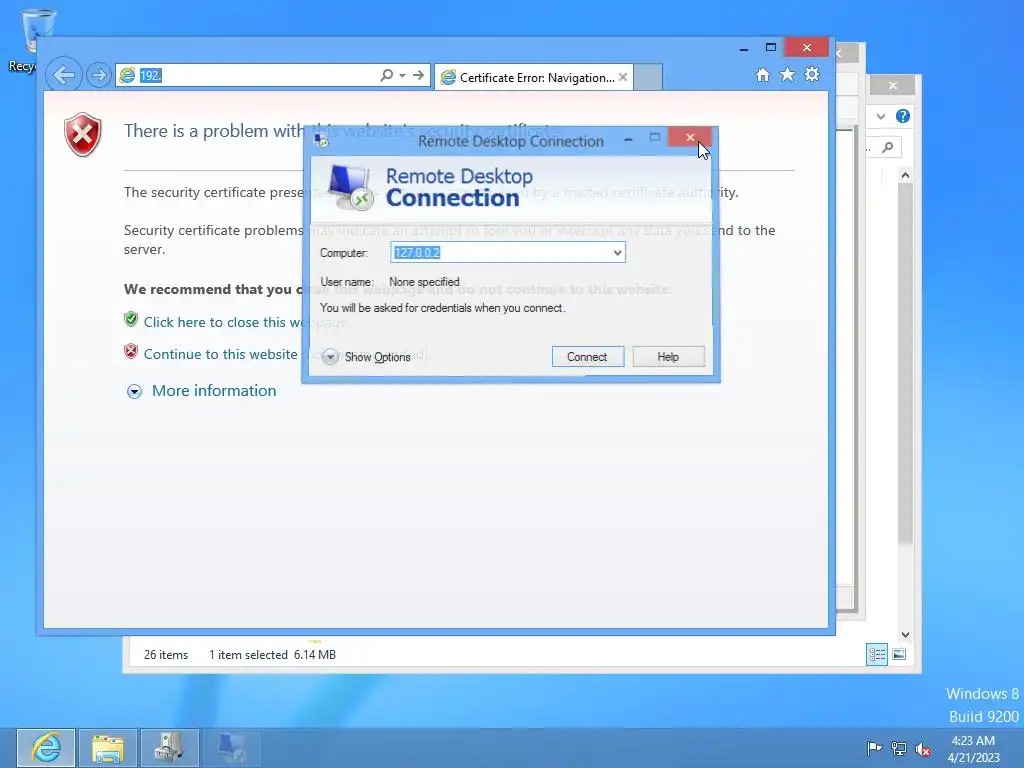The height and width of the screenshot is (768, 1024).
Task: Open File Explorer from the taskbar
Action: [x=108, y=748]
